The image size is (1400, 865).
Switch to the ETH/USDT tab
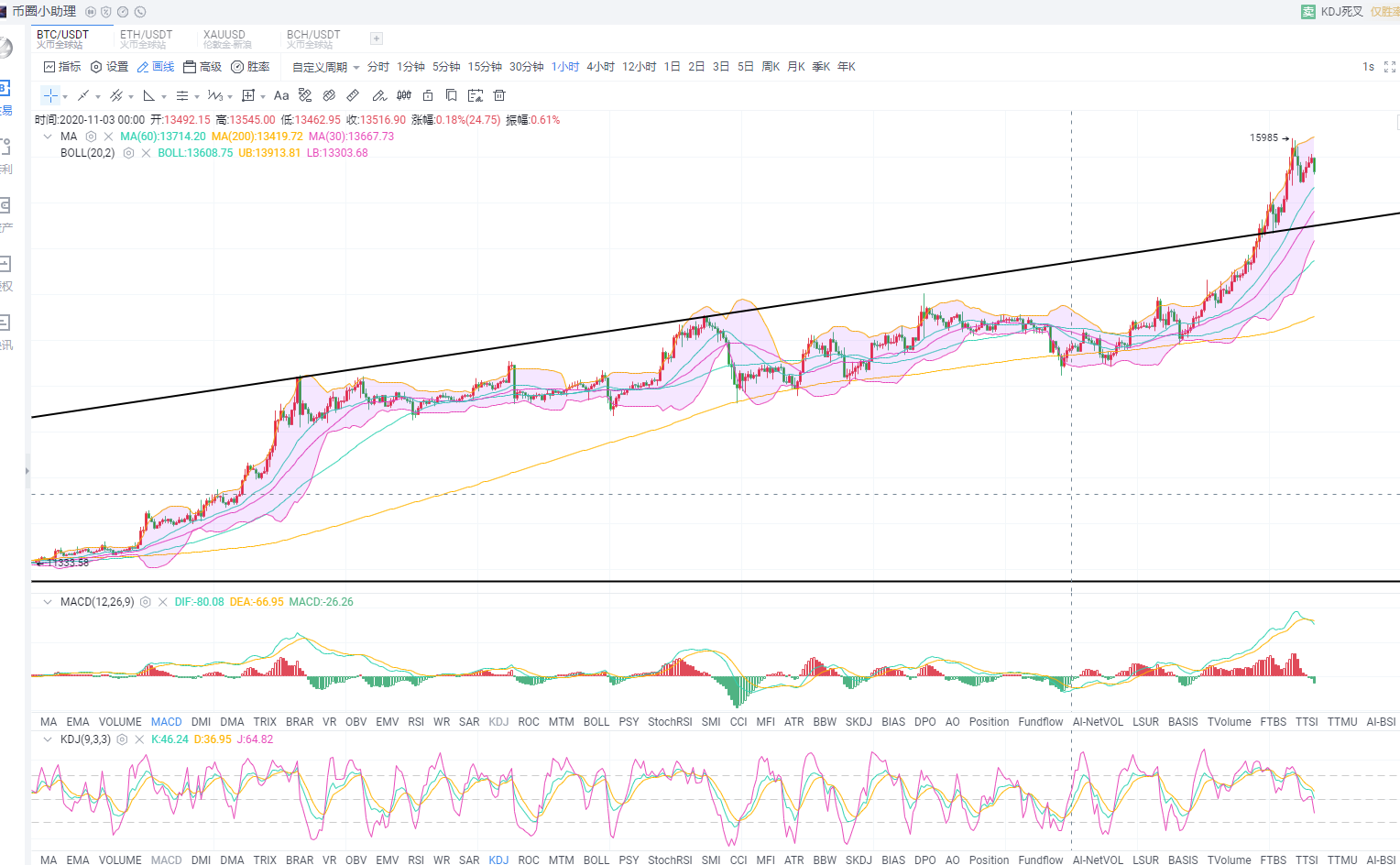coord(146,38)
